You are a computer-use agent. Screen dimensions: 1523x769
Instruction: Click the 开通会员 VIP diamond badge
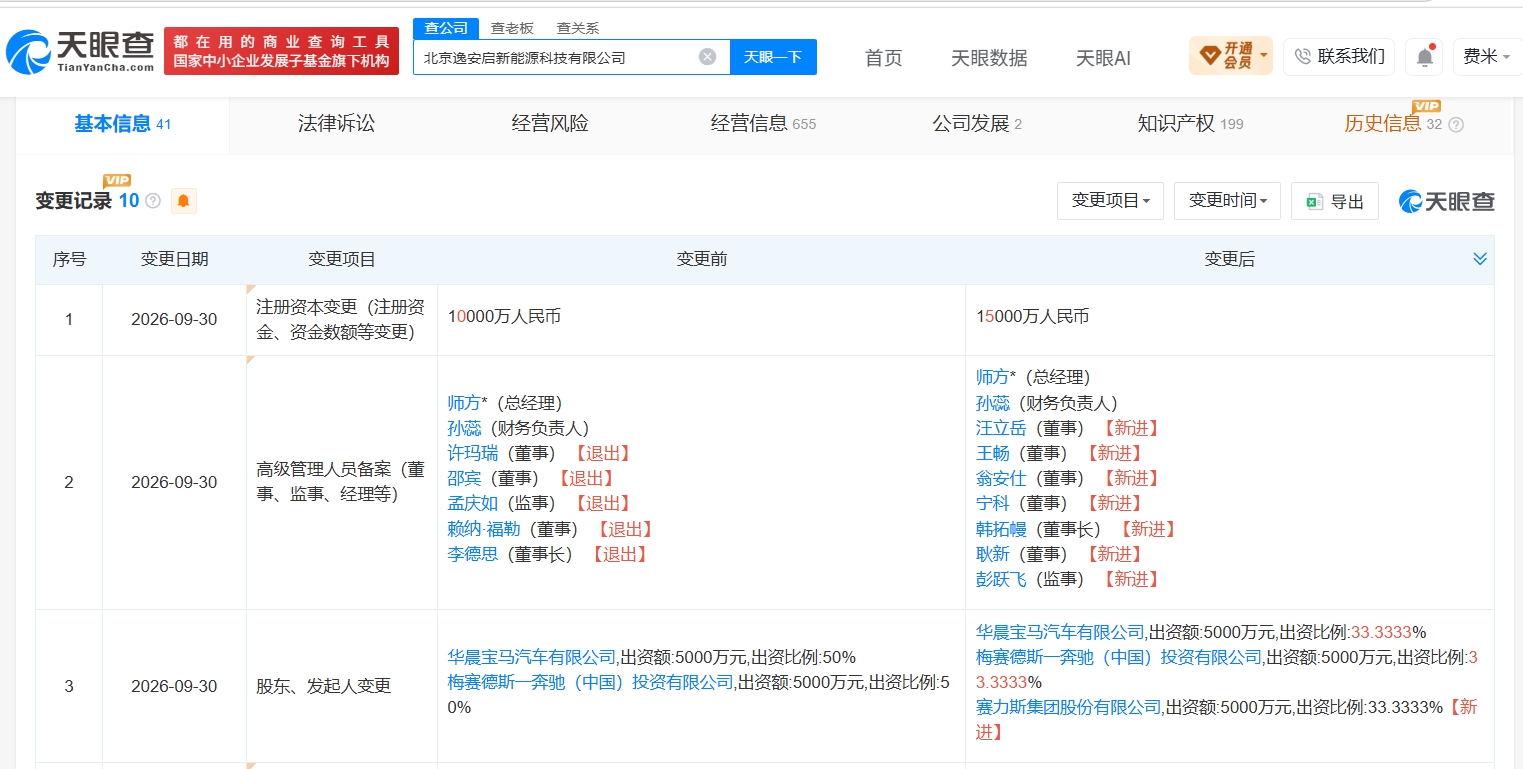point(1231,56)
